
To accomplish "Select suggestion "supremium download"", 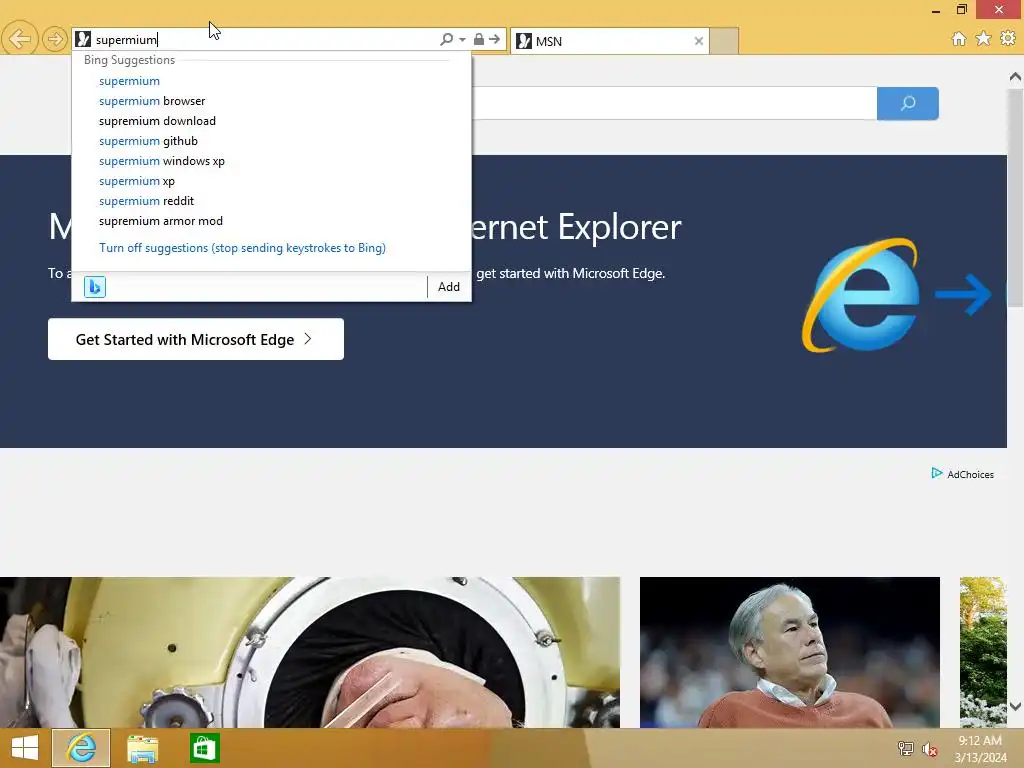I will click(x=157, y=121).
